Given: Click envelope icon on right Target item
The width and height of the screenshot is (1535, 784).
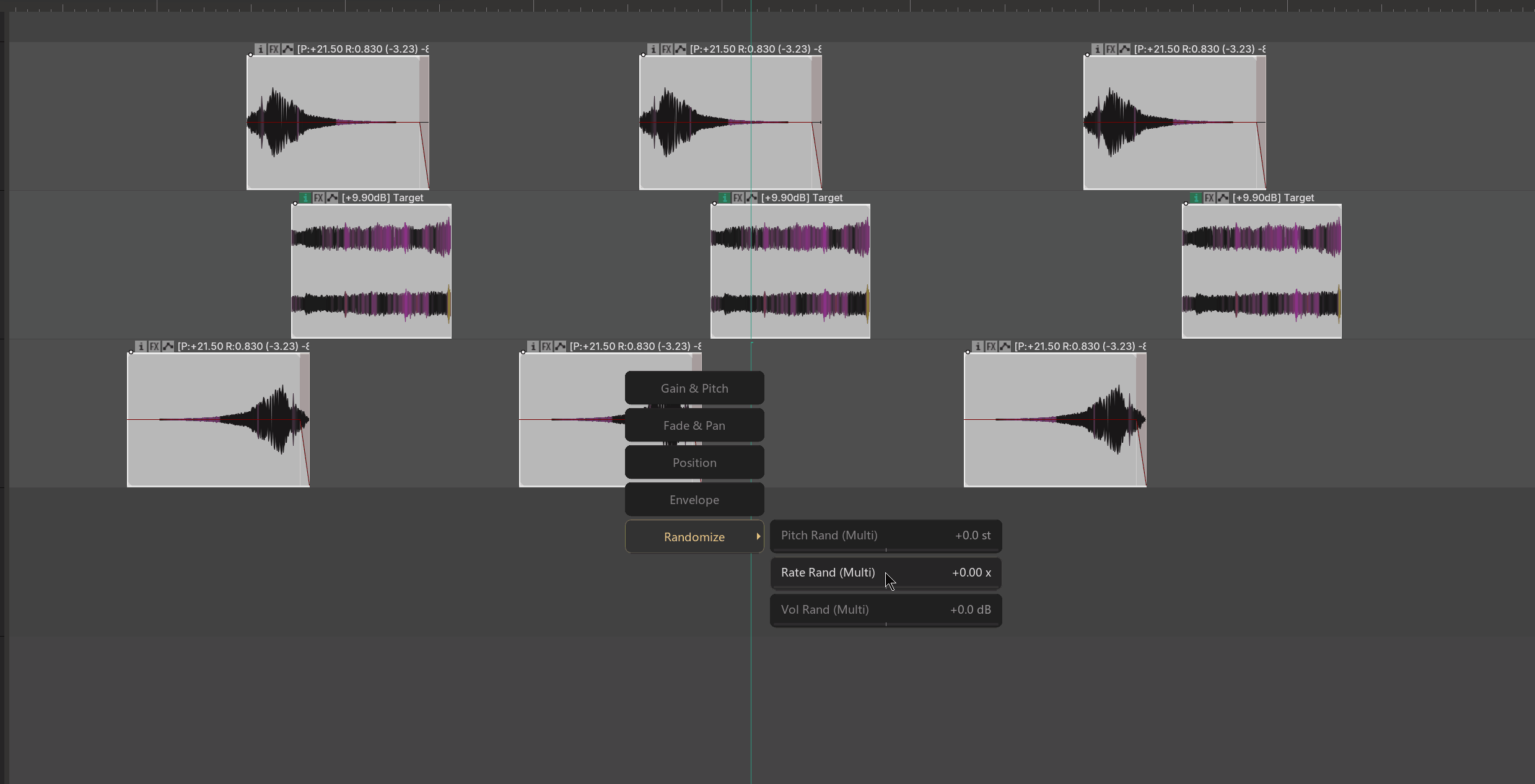Looking at the screenshot, I should pos(1223,198).
